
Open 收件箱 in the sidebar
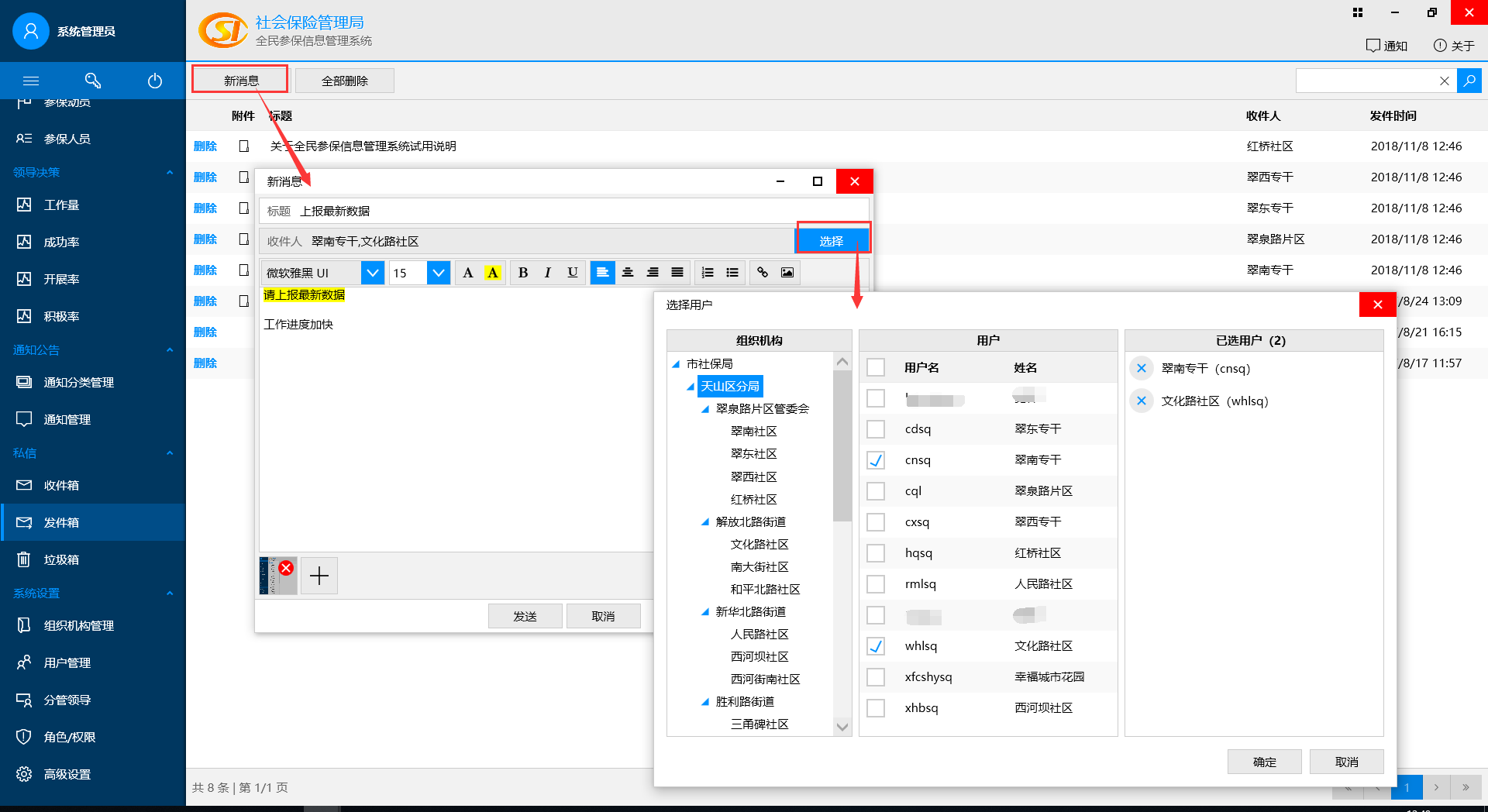62,486
